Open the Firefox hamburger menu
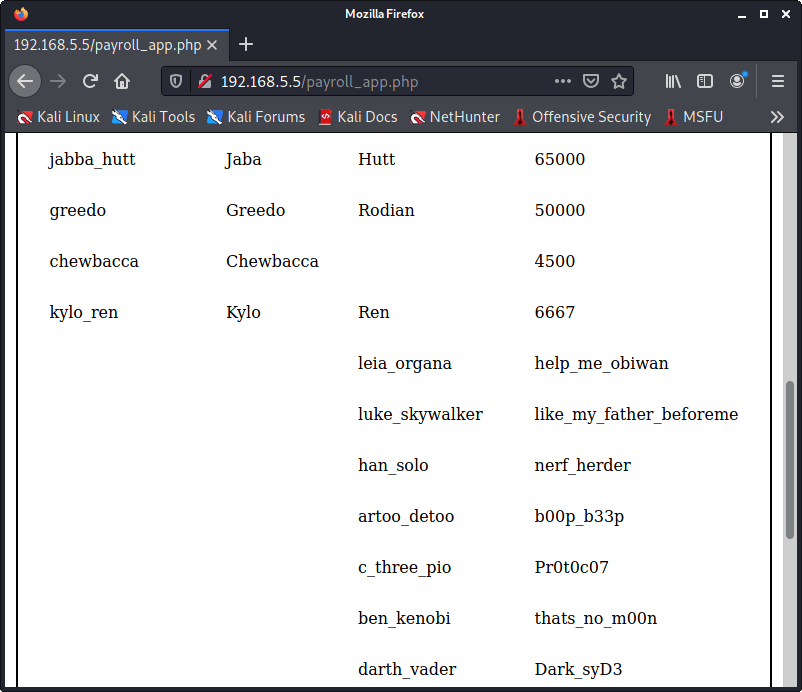The height and width of the screenshot is (692, 802). 777,81
